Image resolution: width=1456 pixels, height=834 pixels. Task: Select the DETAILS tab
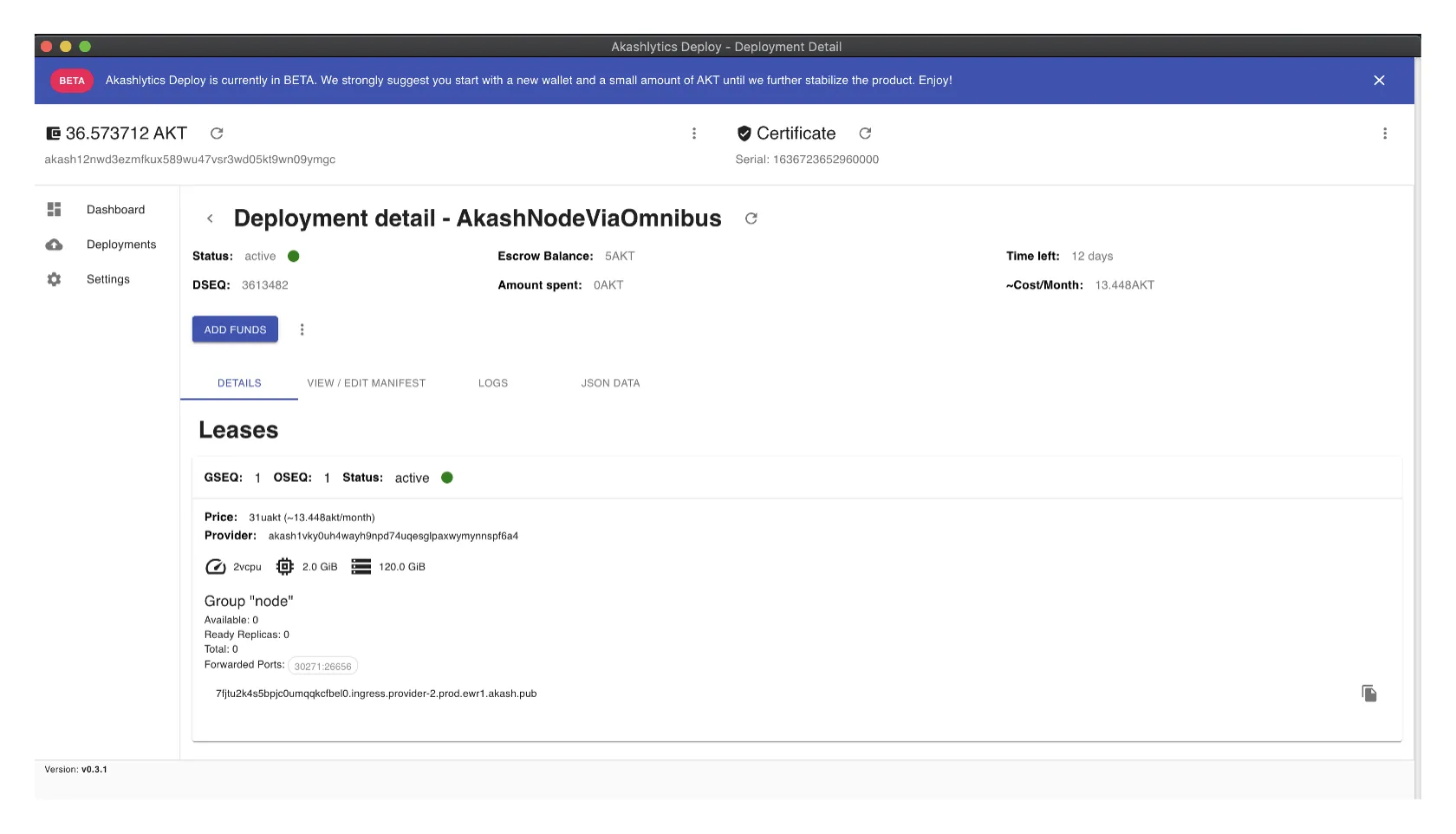pyautogui.click(x=239, y=383)
